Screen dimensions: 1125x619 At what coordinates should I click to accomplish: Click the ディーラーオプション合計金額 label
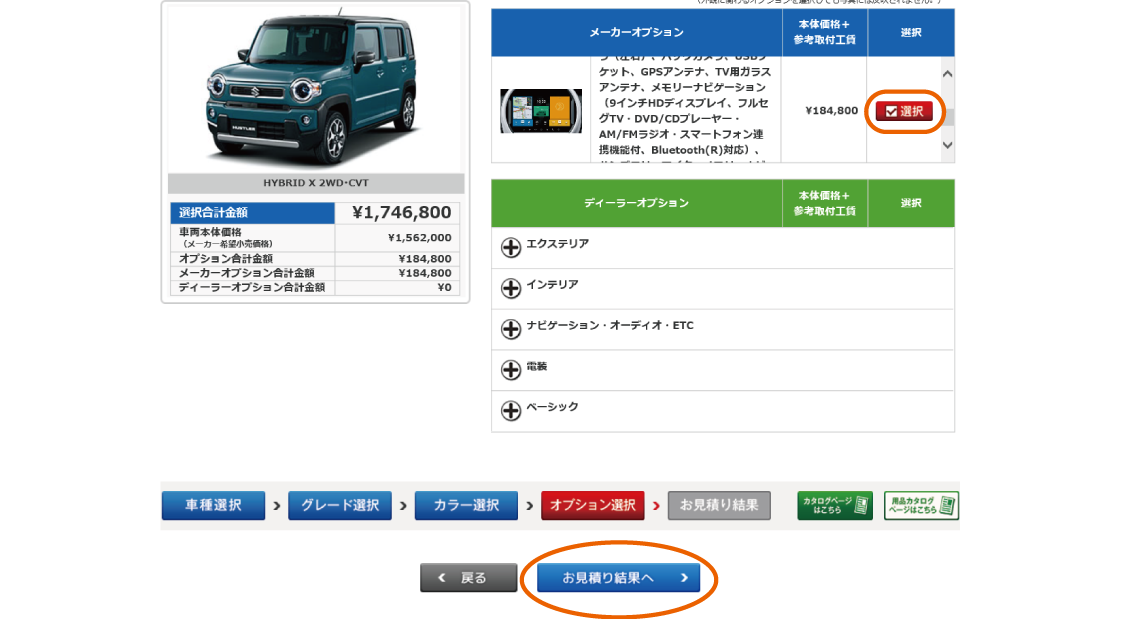252,287
